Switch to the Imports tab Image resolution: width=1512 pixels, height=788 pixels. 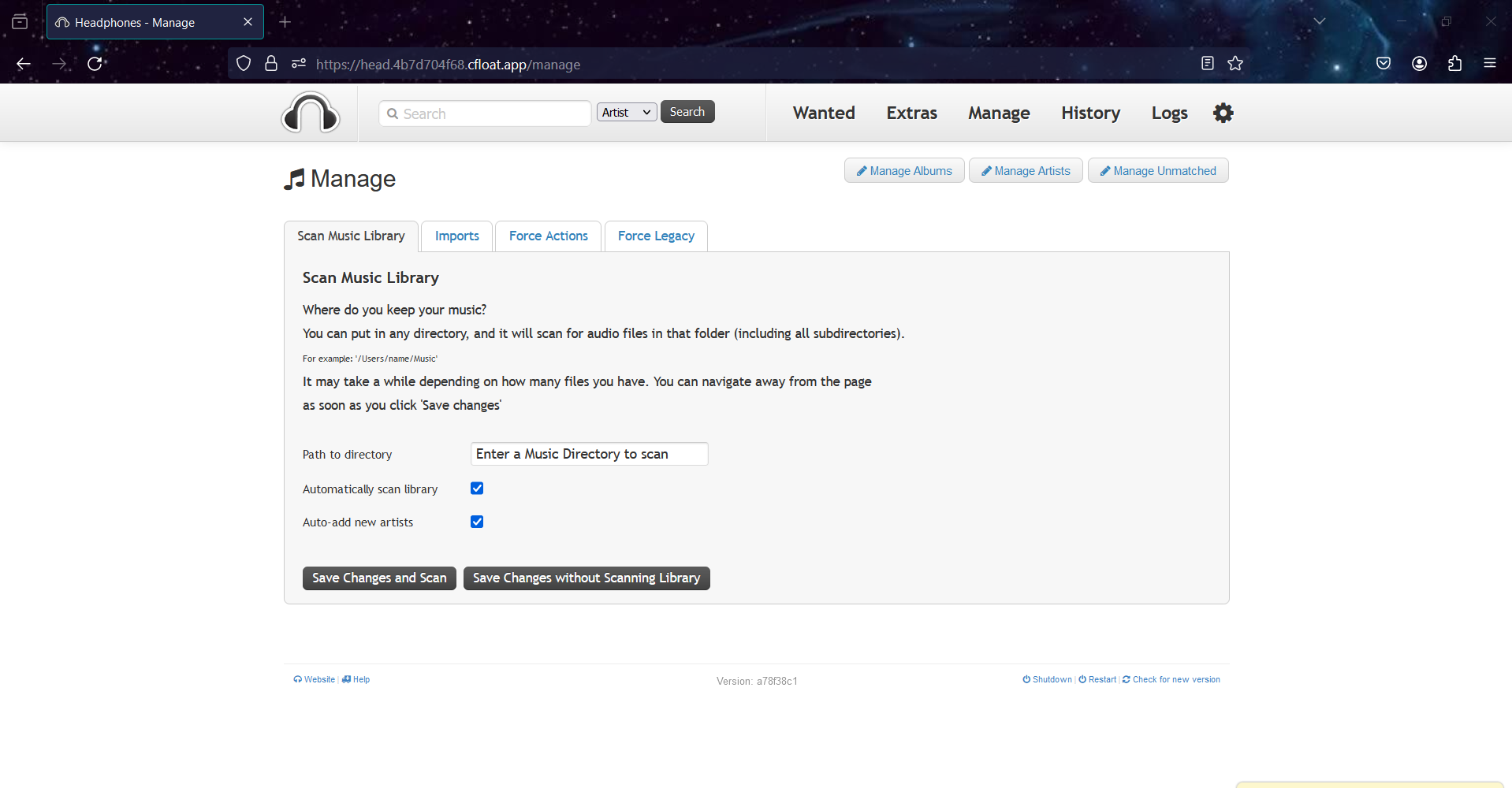coord(457,236)
